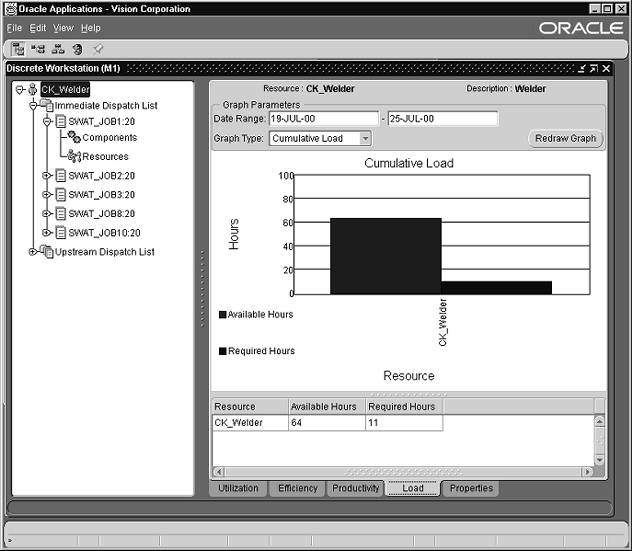Click the Required Hours column header
This screenshot has width=632, height=551.
click(404, 407)
